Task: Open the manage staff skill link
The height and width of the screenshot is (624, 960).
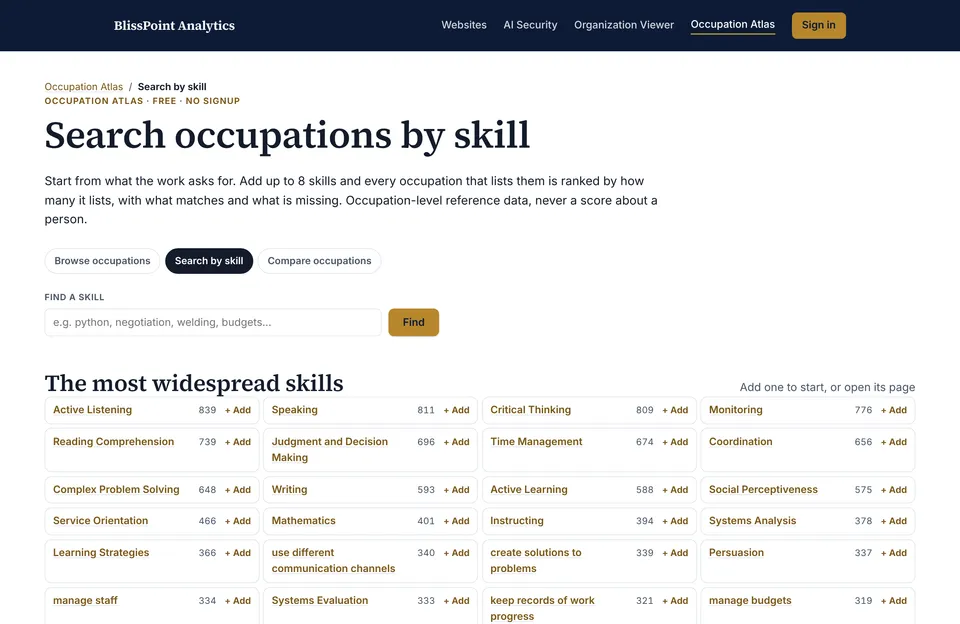Action: tap(85, 600)
